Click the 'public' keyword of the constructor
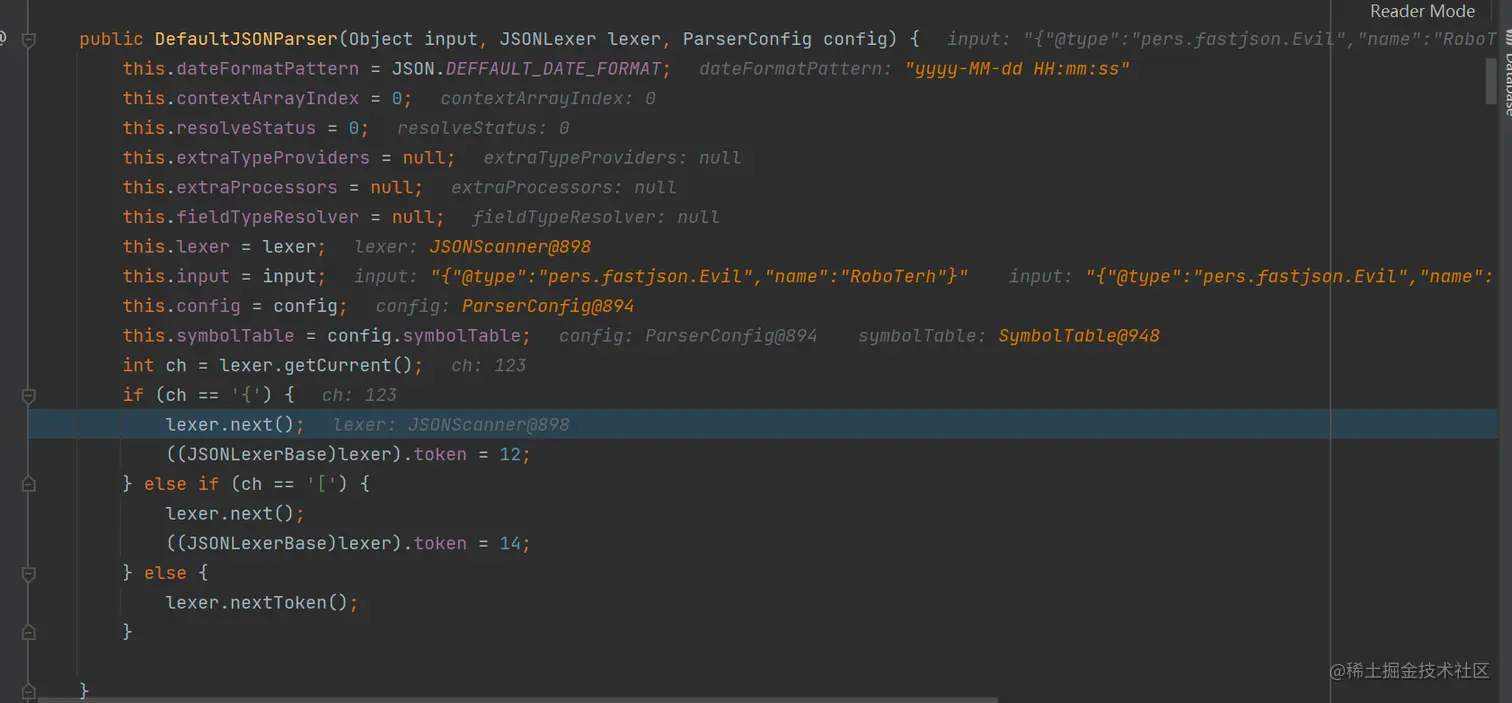This screenshot has height=703, width=1512. point(112,39)
